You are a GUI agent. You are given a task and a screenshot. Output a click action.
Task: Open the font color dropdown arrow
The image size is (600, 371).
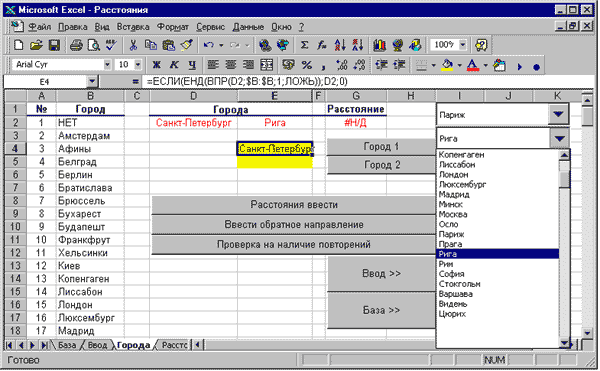pyautogui.click(x=485, y=66)
